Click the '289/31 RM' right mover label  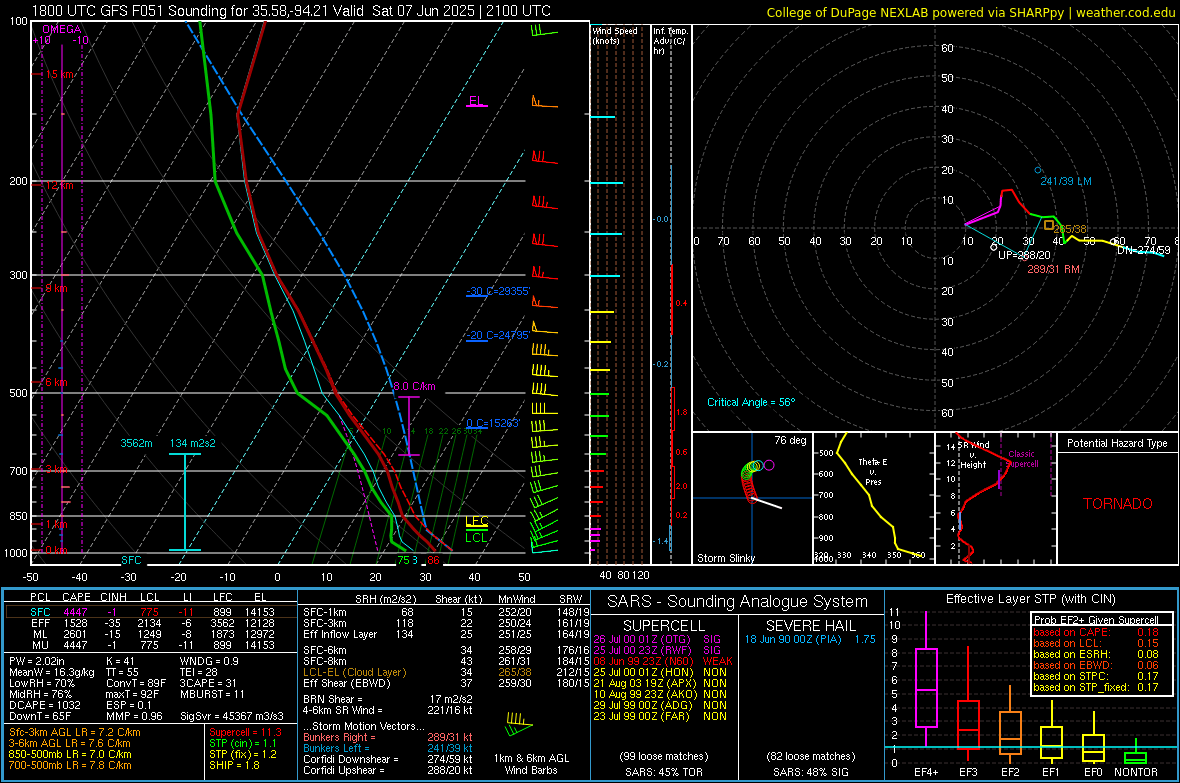point(1054,269)
